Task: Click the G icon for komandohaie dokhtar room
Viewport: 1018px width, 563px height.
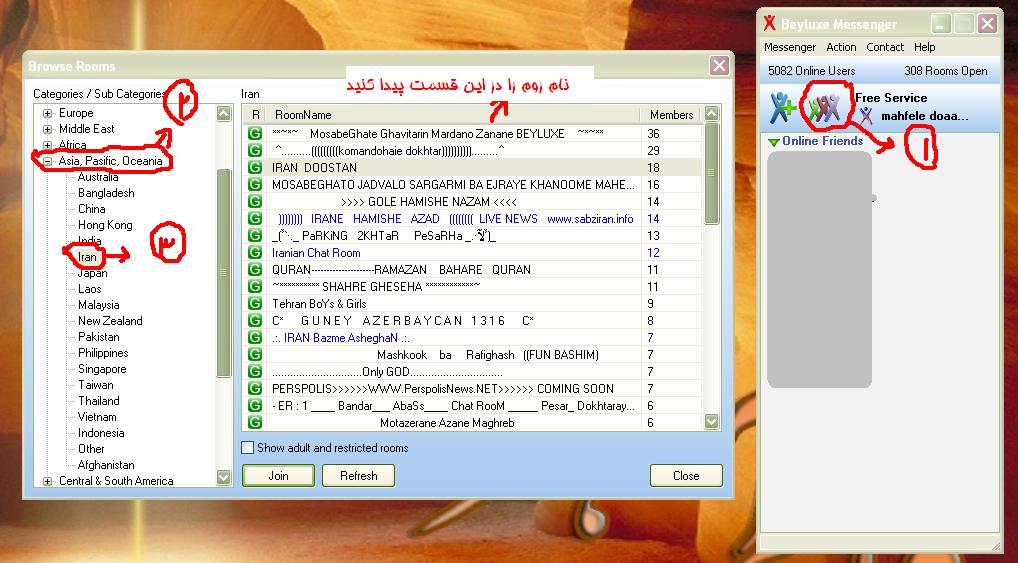Action: click(254, 150)
